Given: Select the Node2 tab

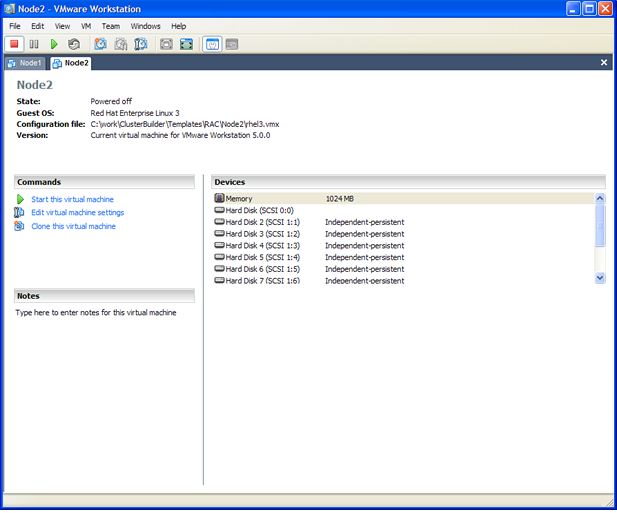Looking at the screenshot, I should point(71,63).
